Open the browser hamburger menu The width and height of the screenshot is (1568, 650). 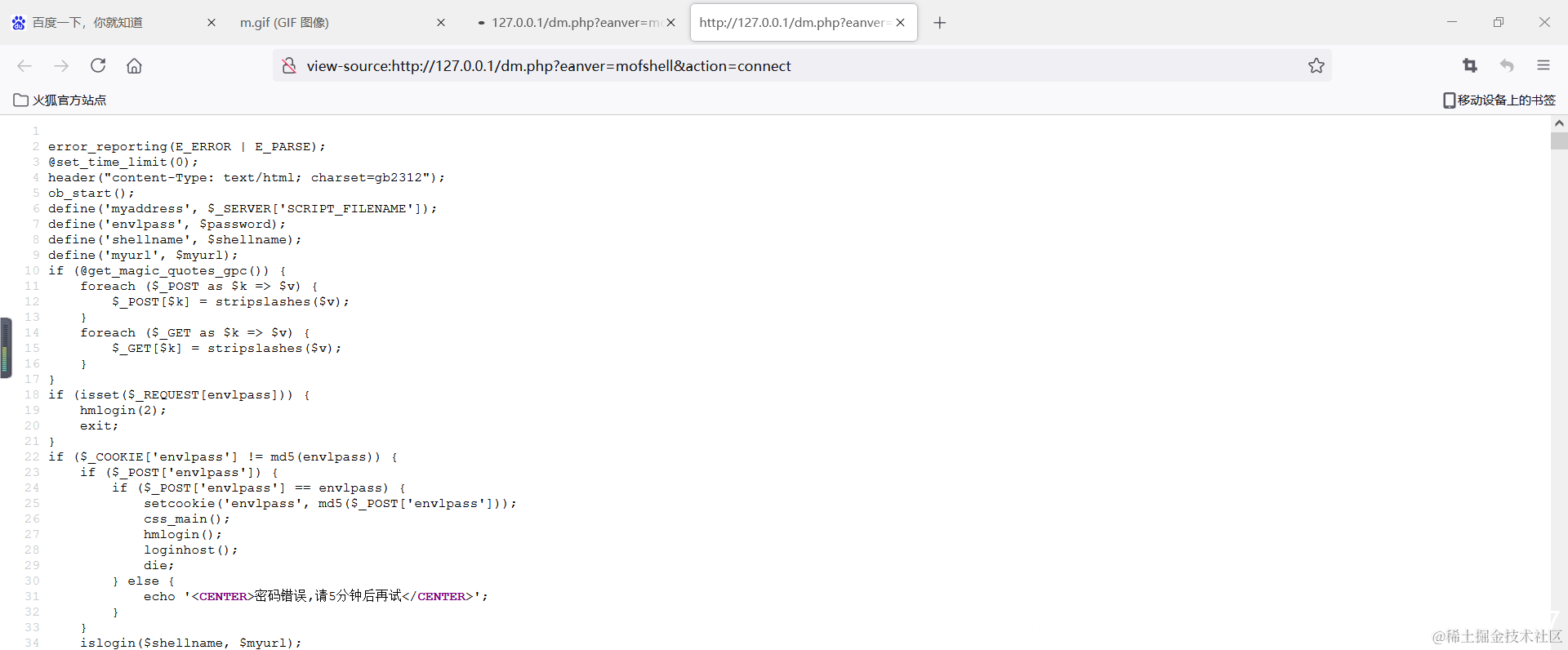pos(1543,66)
